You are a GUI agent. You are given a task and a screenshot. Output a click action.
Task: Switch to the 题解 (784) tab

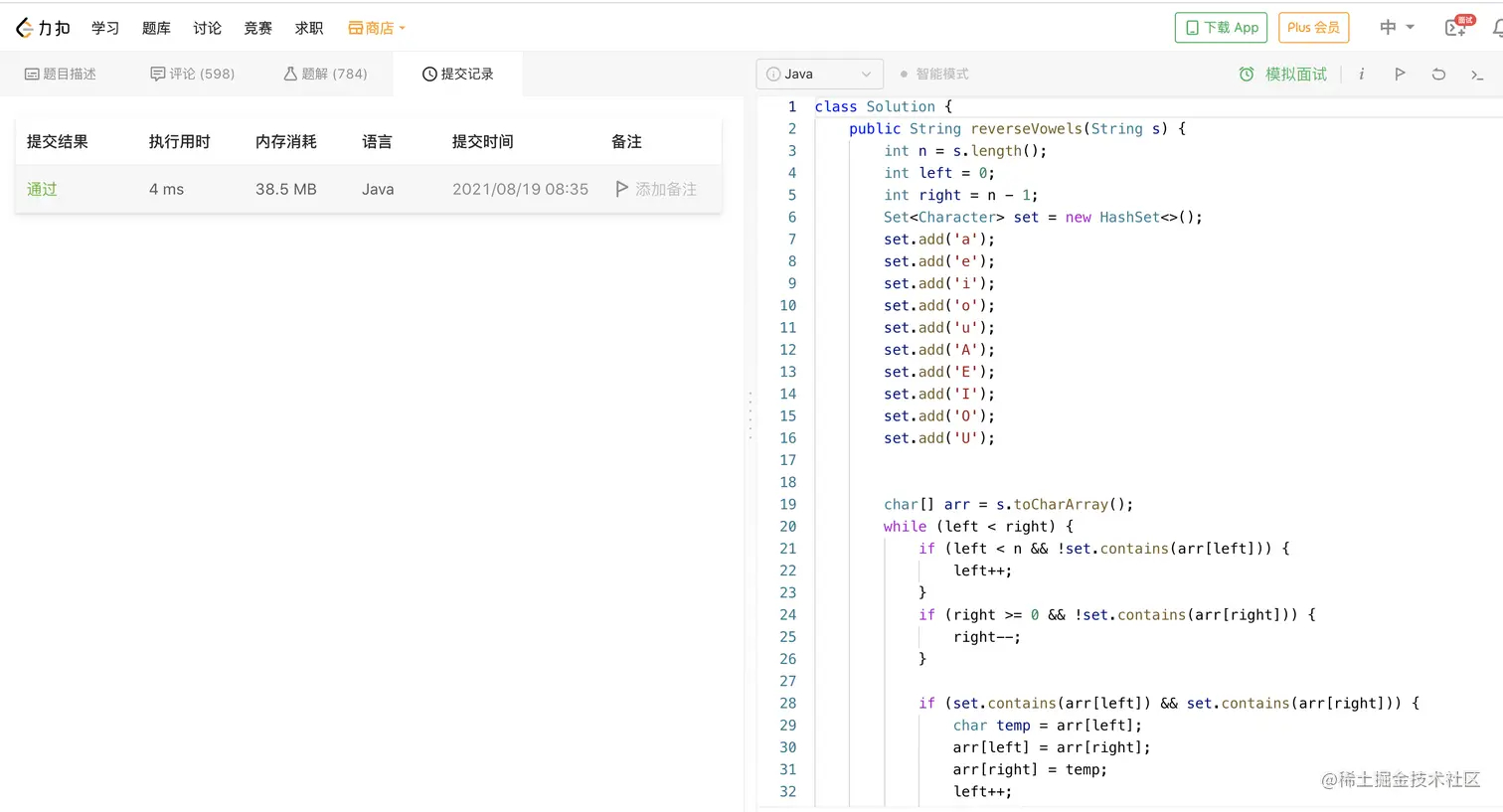pyautogui.click(x=325, y=74)
